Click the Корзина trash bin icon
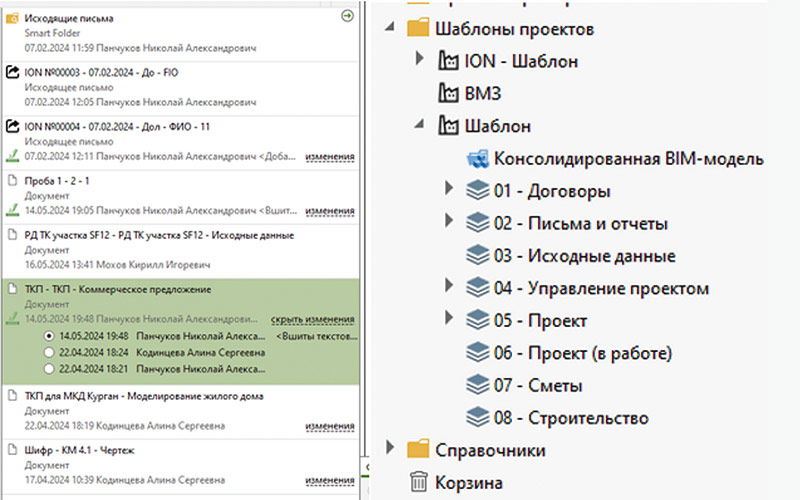Viewport: 800px width, 500px height. (x=418, y=482)
